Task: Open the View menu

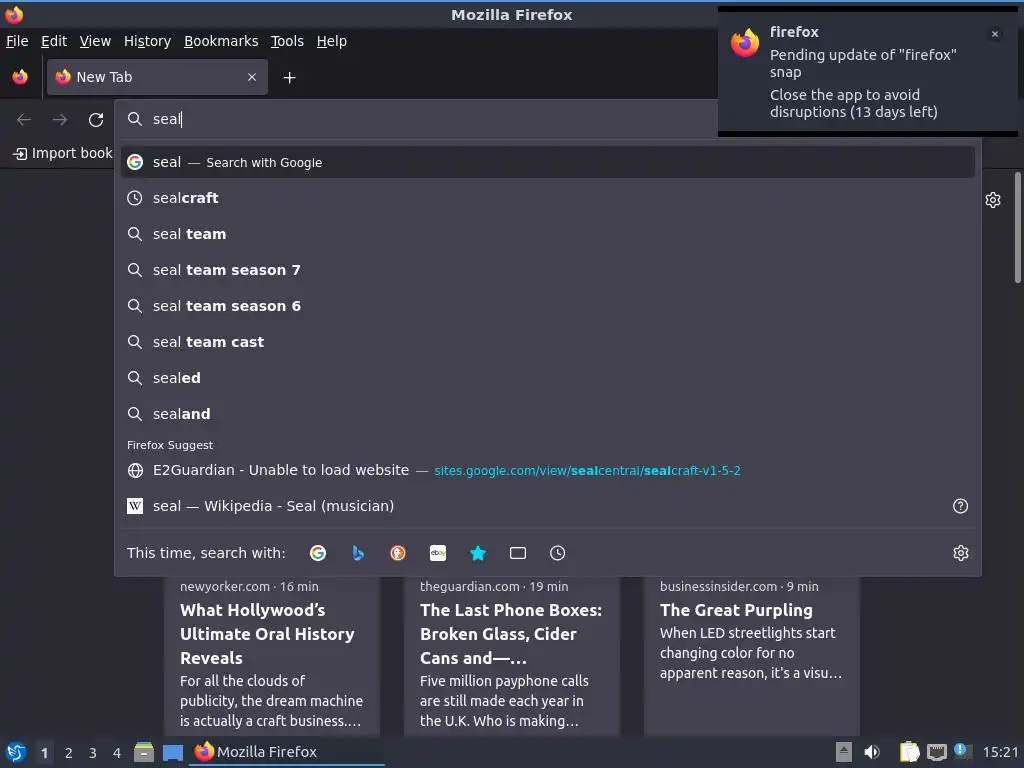Action: coord(95,41)
